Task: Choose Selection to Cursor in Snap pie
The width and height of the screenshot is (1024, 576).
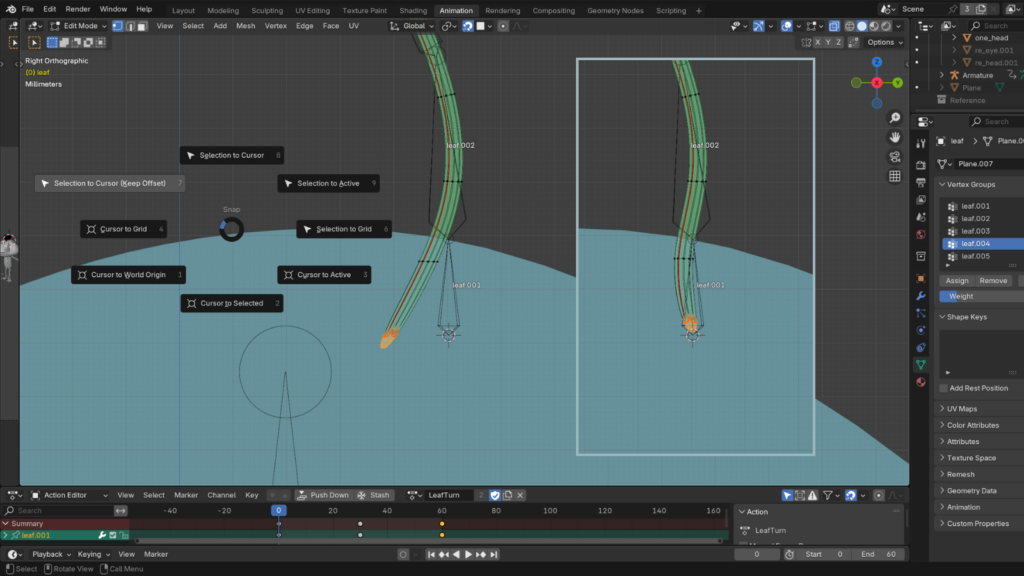Action: tap(232, 155)
